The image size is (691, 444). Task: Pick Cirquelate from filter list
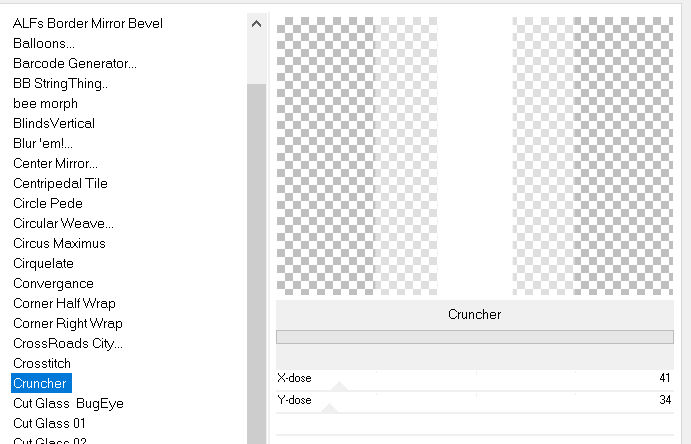43,263
